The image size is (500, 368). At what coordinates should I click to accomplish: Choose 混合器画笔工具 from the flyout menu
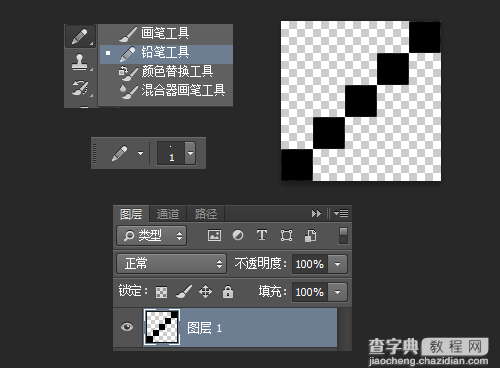(166, 90)
